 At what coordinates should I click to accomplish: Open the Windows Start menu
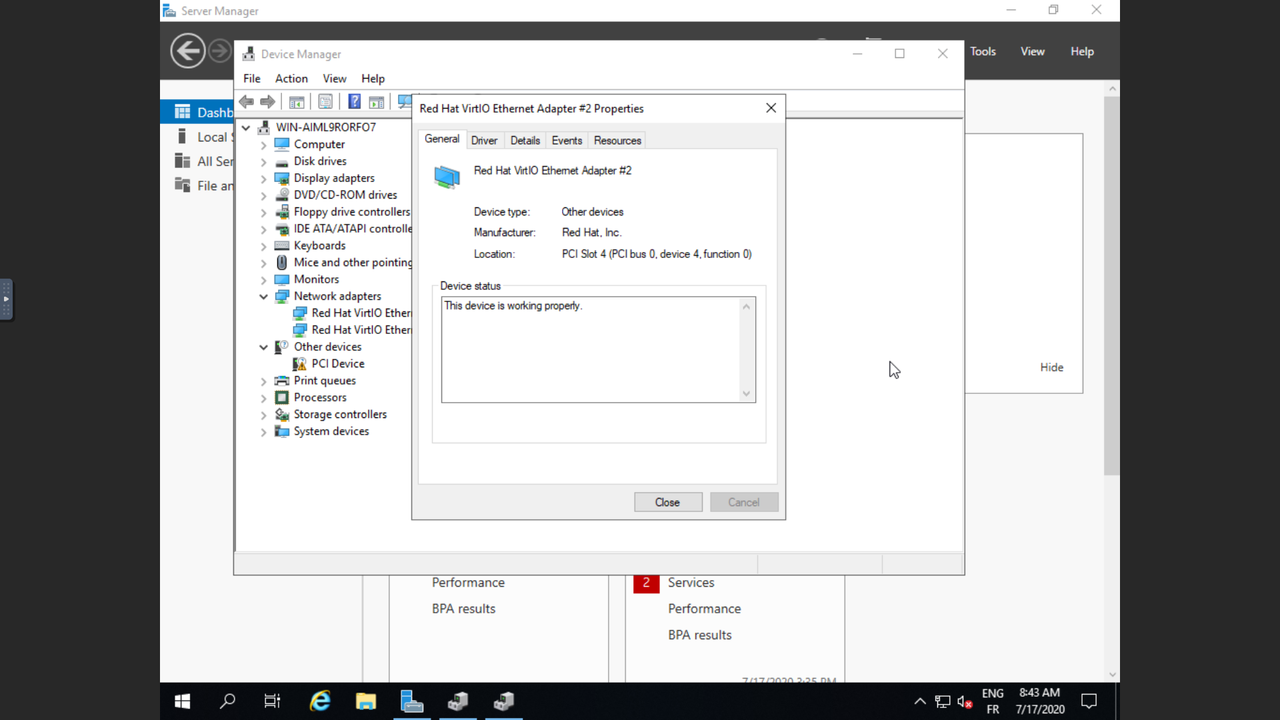click(182, 701)
